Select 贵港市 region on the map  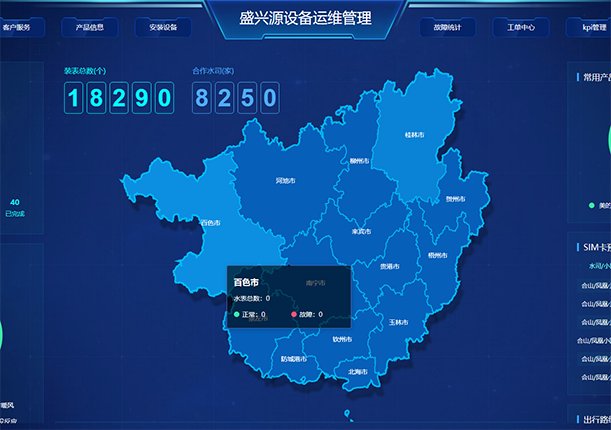[389, 266]
